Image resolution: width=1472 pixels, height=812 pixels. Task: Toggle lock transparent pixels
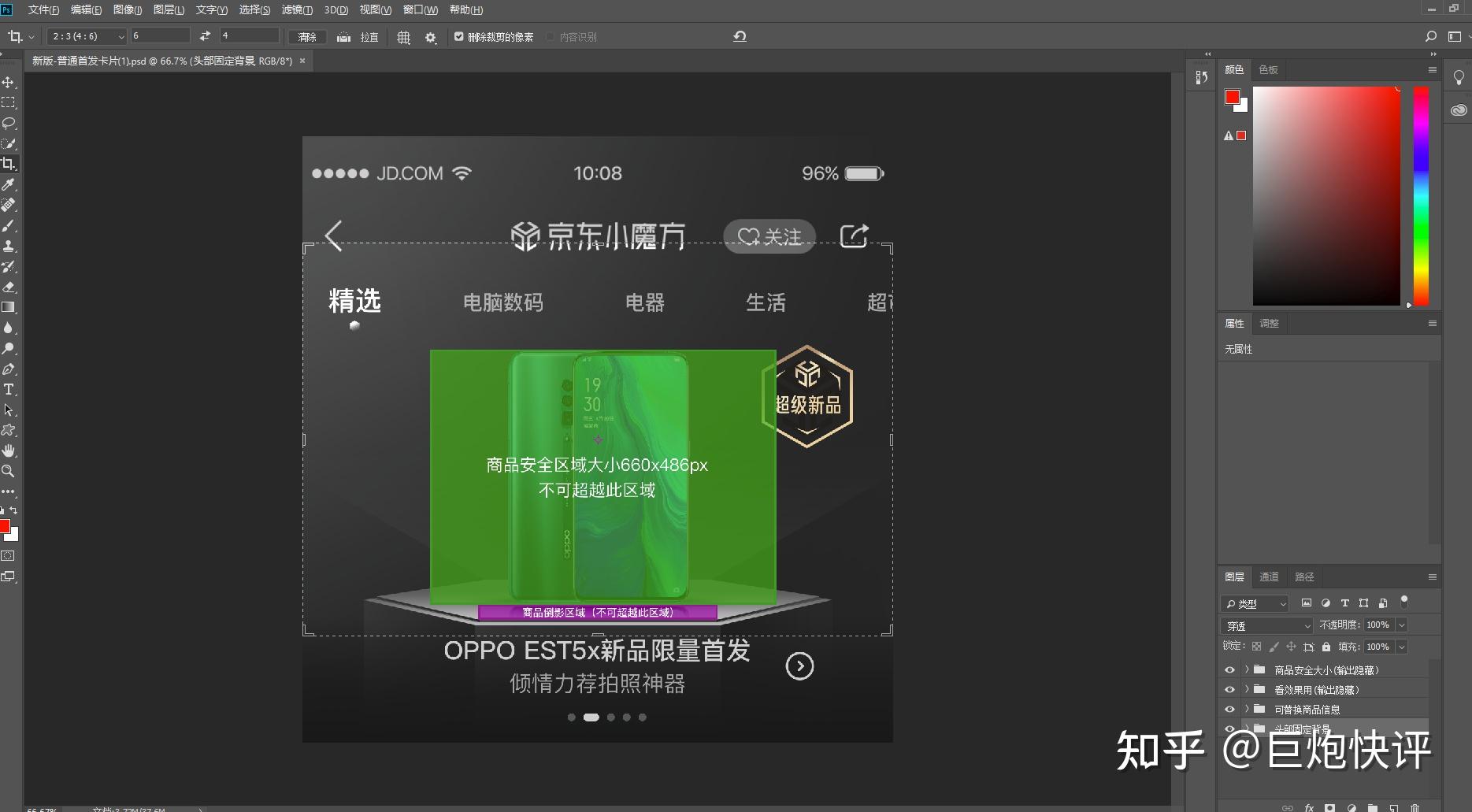1256,647
